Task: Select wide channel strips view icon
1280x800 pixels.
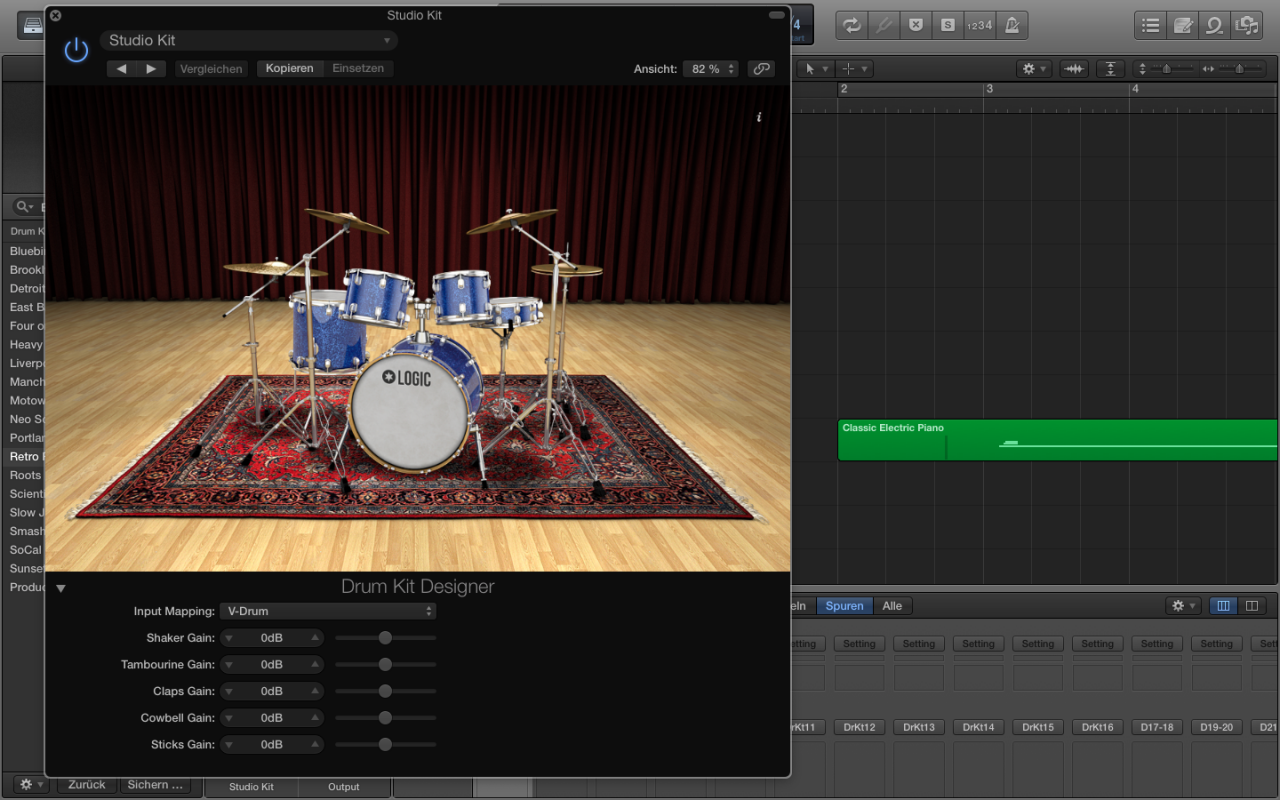Action: click(x=1252, y=606)
